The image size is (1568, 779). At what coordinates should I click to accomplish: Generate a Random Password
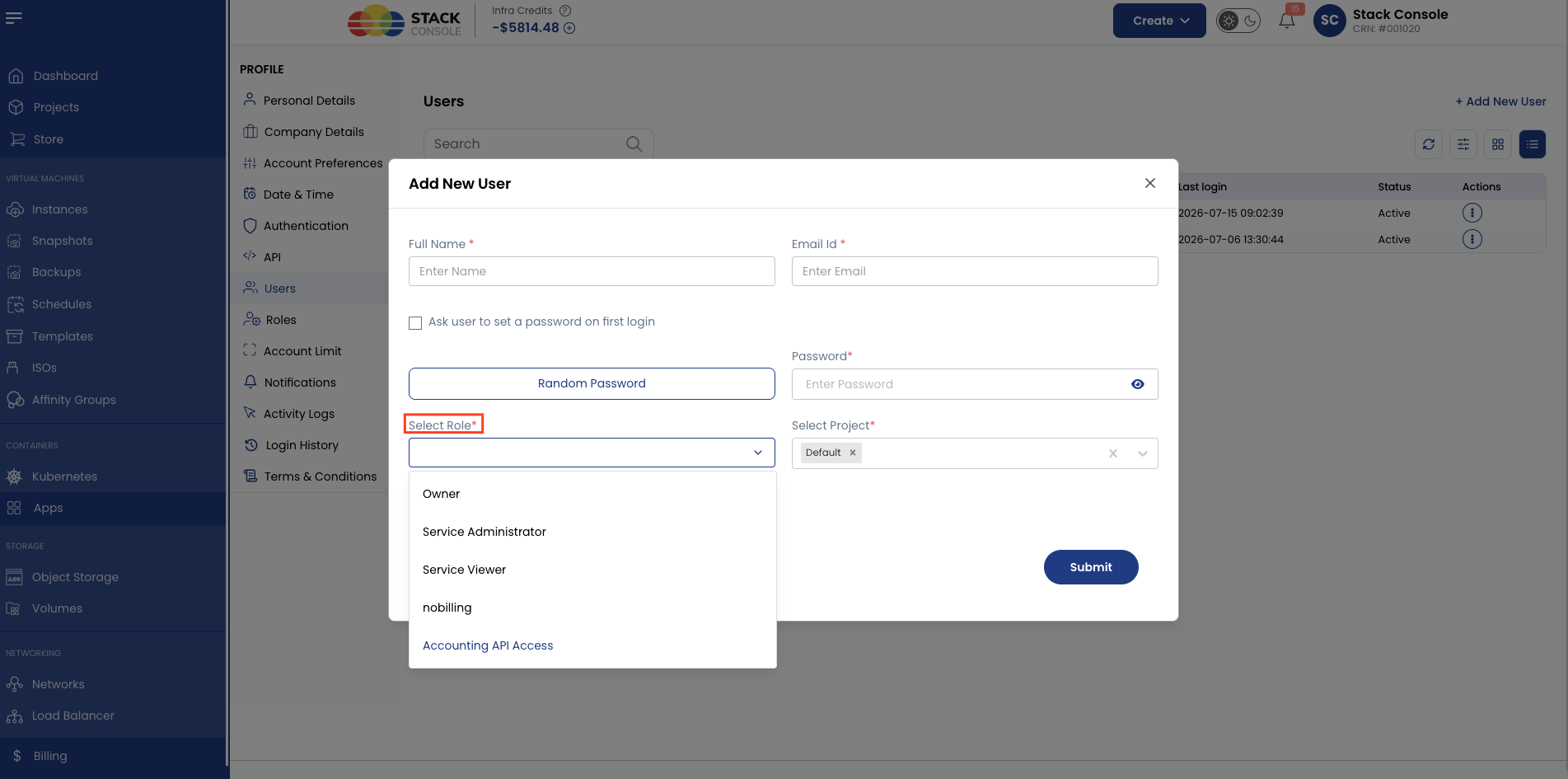592,383
